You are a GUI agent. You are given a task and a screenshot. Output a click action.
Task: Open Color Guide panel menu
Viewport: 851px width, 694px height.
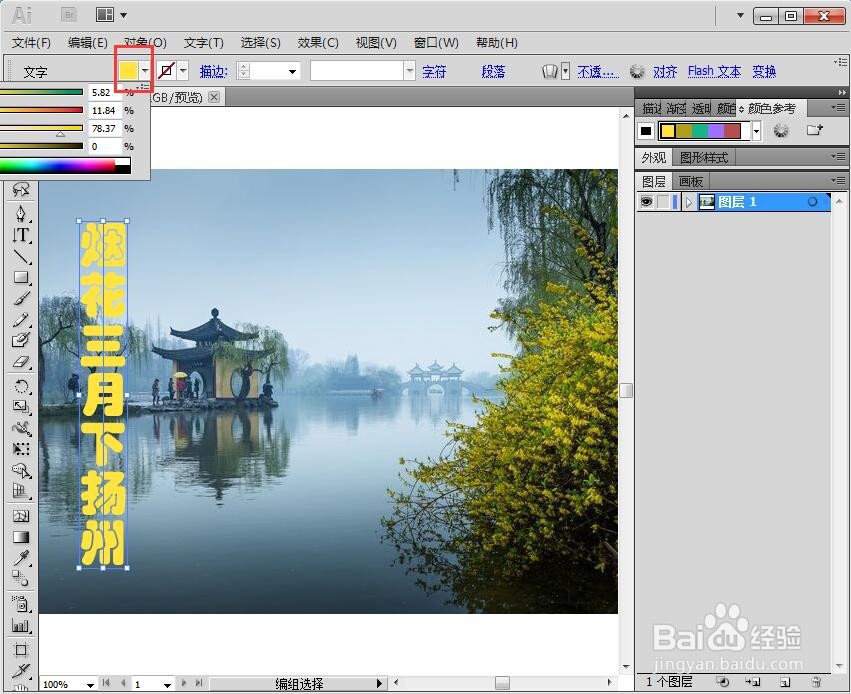[839, 107]
